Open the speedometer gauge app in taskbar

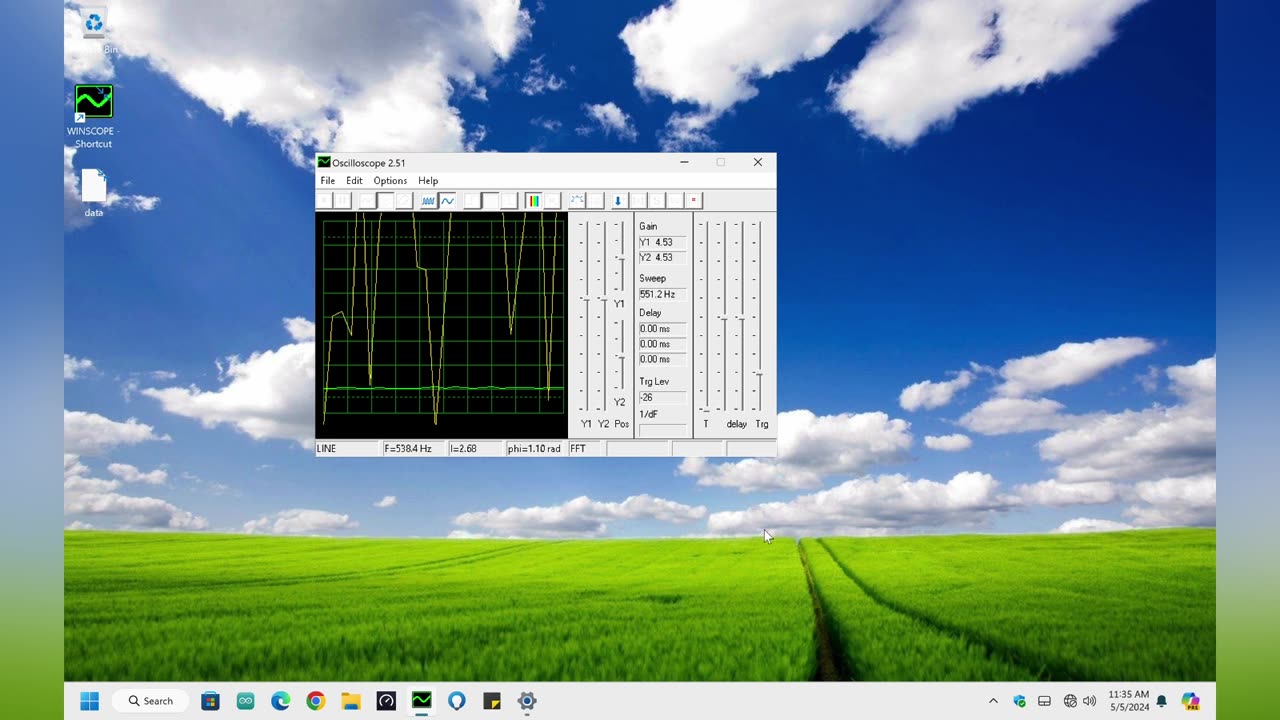[386, 701]
